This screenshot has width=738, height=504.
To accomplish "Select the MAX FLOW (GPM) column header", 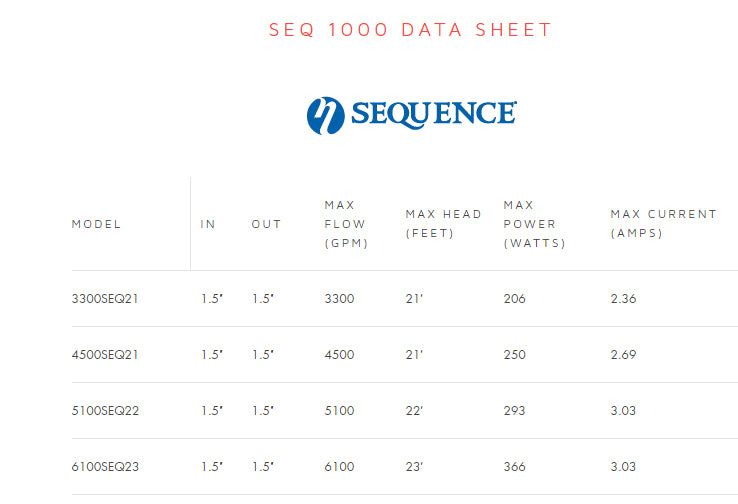I will click(x=345, y=224).
